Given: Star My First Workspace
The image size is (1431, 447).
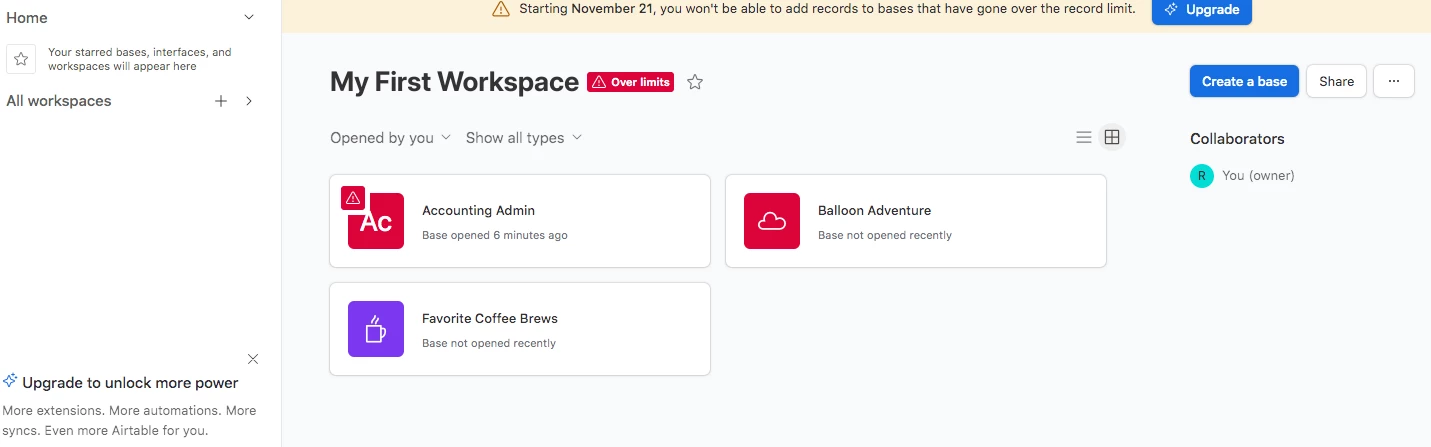Looking at the screenshot, I should coord(695,82).
